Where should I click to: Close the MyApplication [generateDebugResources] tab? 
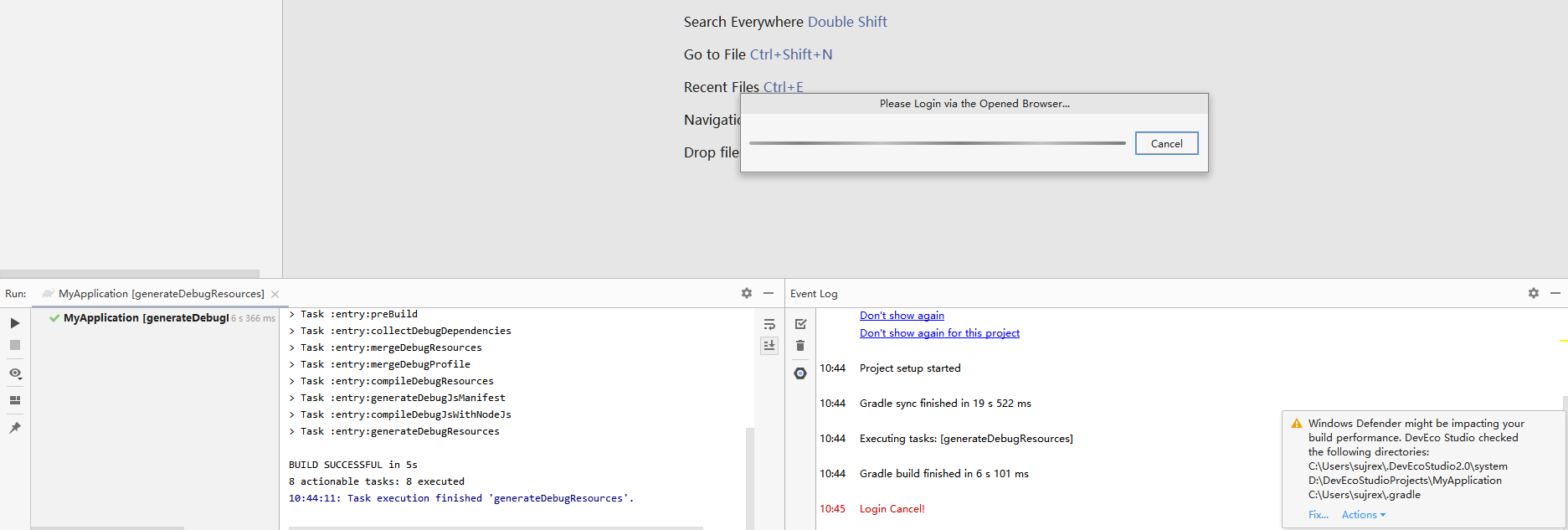[275, 294]
